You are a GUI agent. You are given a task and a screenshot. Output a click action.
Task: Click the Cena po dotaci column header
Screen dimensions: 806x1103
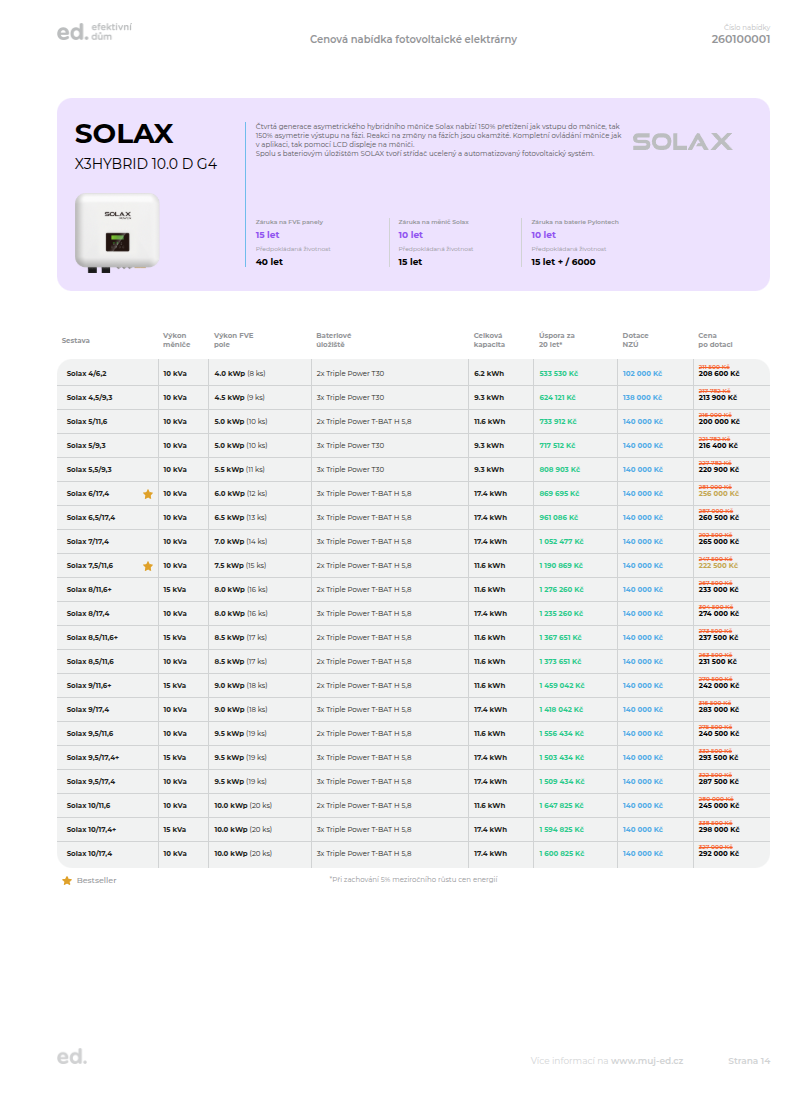pyautogui.click(x=715, y=339)
